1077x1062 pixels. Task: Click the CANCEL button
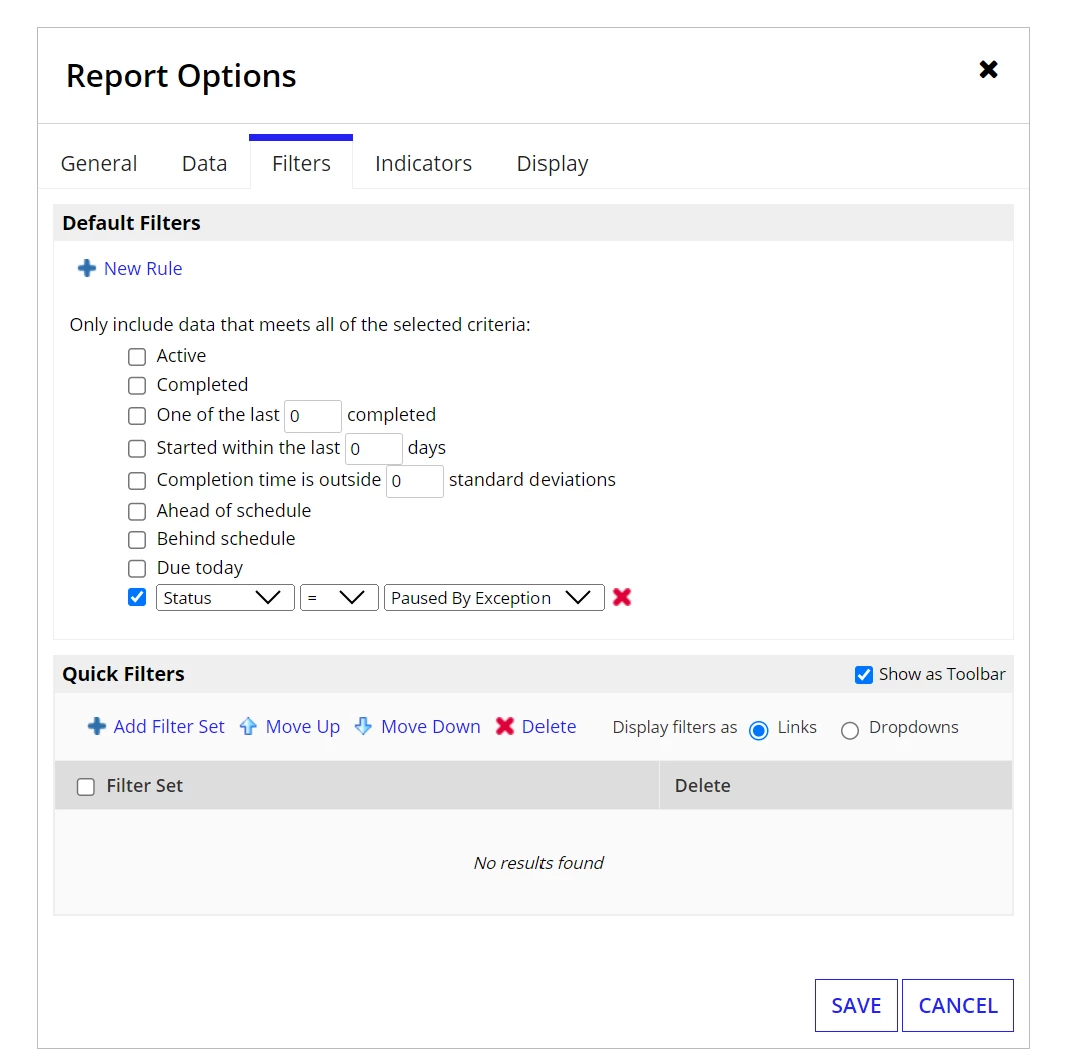click(957, 1005)
